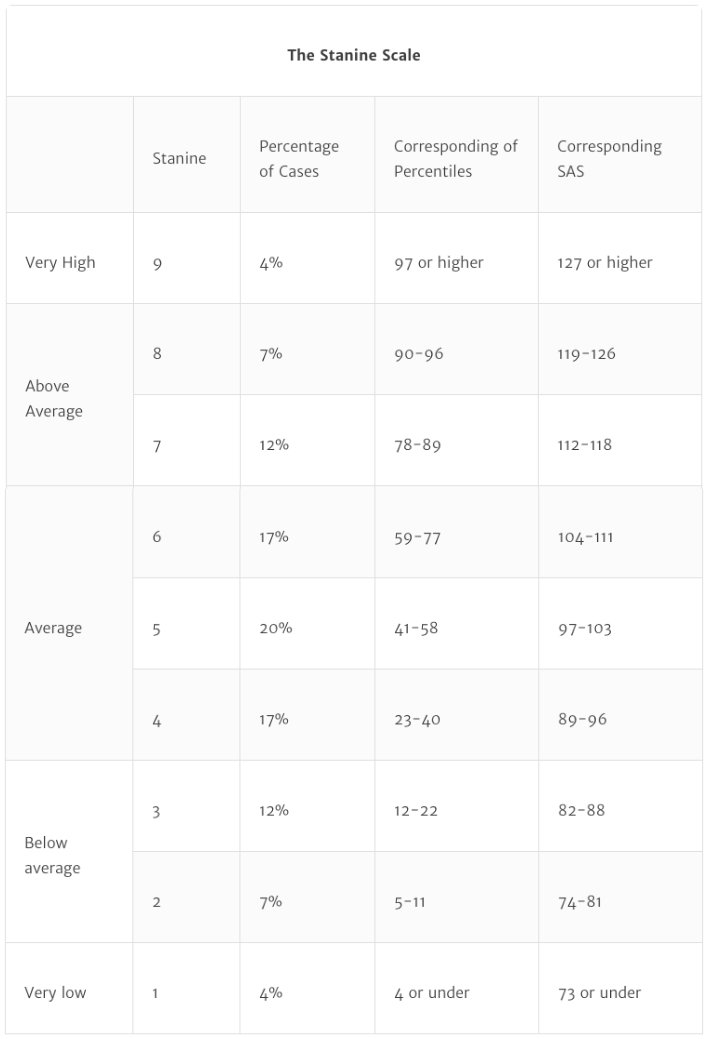The width and height of the screenshot is (708, 1039).
Task: Click the '89-96' SAS cell
Action: (x=582, y=719)
